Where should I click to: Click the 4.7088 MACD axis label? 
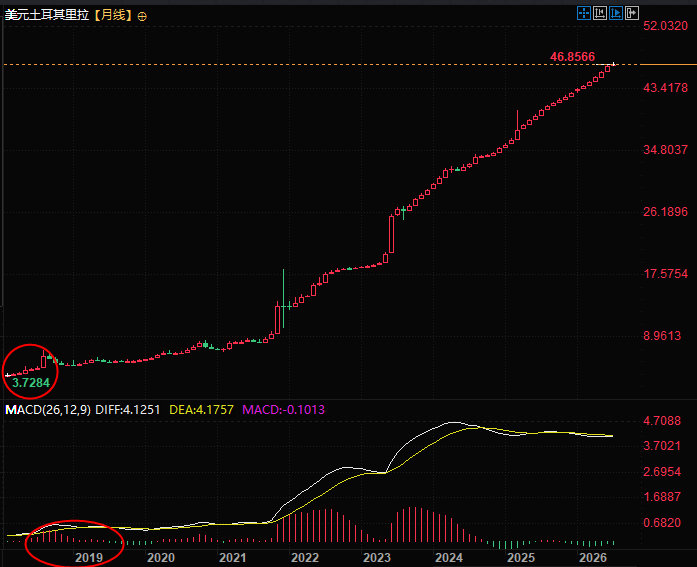click(662, 420)
